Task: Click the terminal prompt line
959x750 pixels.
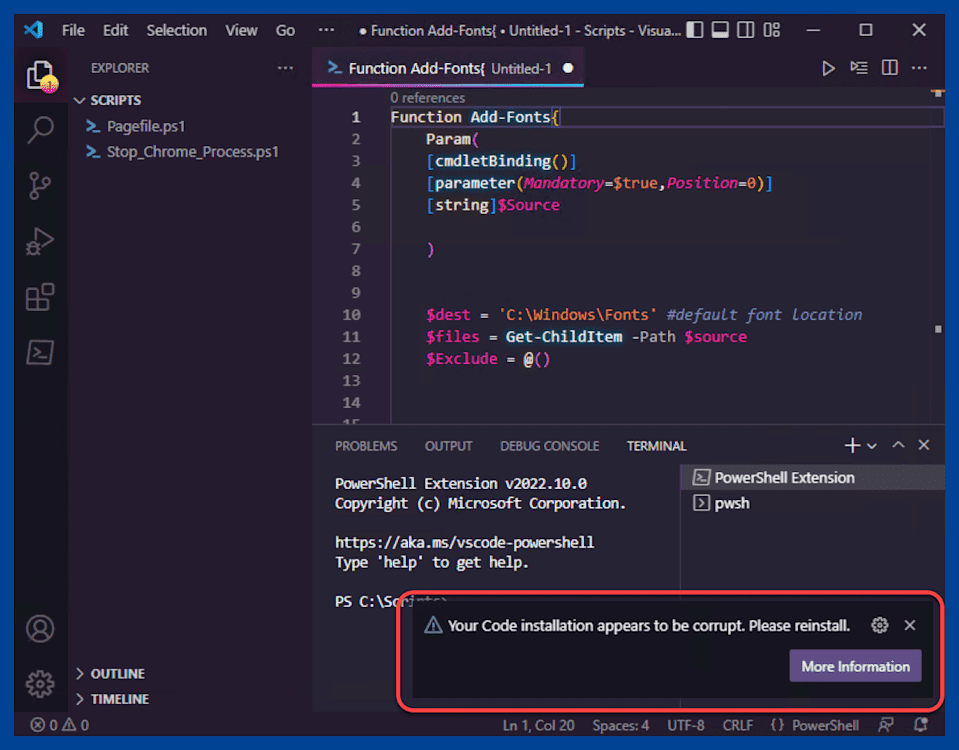Action: coord(391,602)
